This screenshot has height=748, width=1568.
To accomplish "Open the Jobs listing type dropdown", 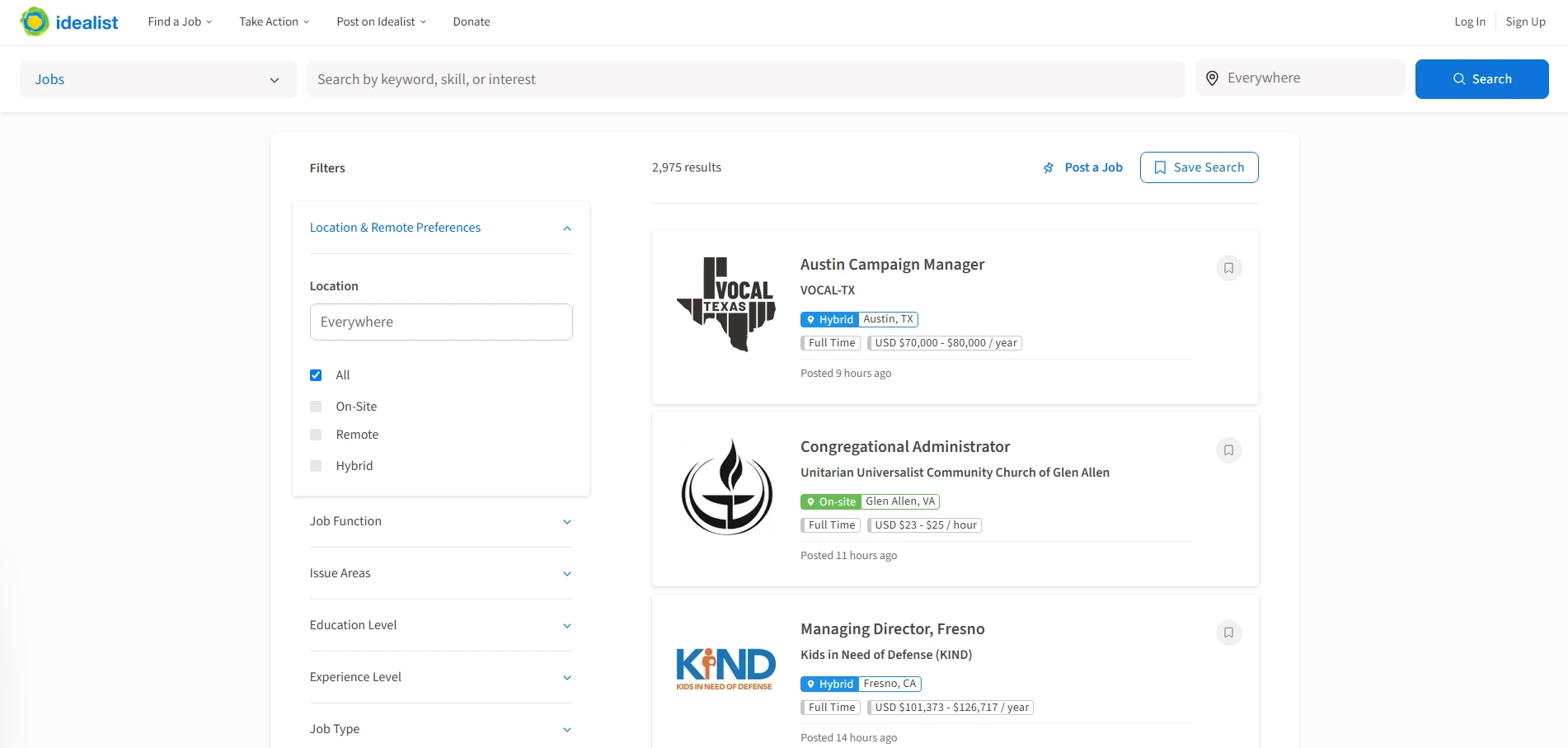I will (158, 79).
